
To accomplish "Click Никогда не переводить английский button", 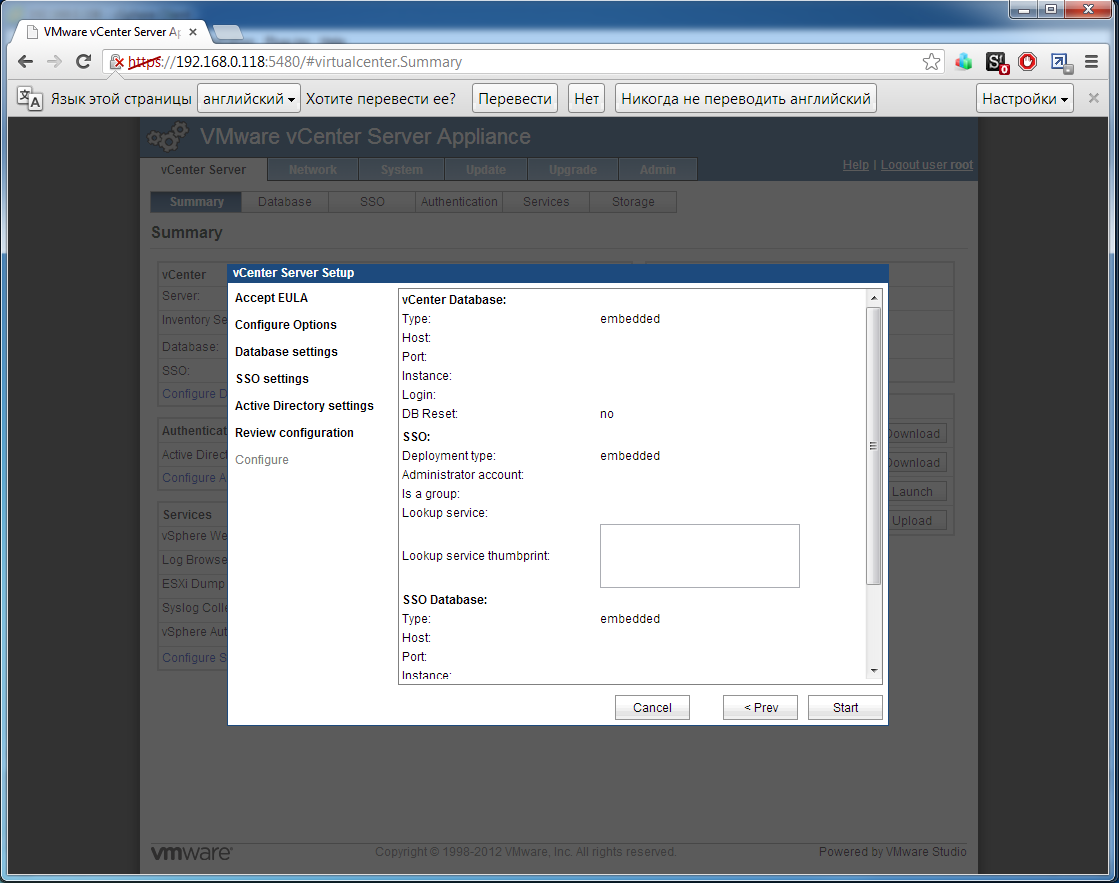I will click(x=746, y=99).
